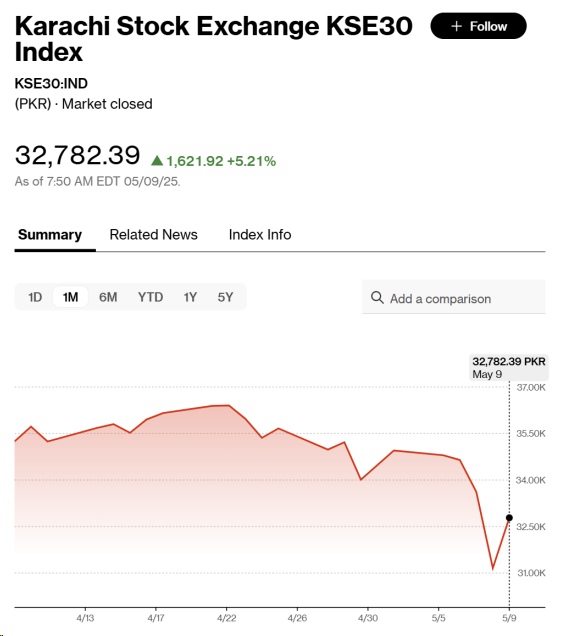
Task: Click the Follow button
Action: point(478,26)
